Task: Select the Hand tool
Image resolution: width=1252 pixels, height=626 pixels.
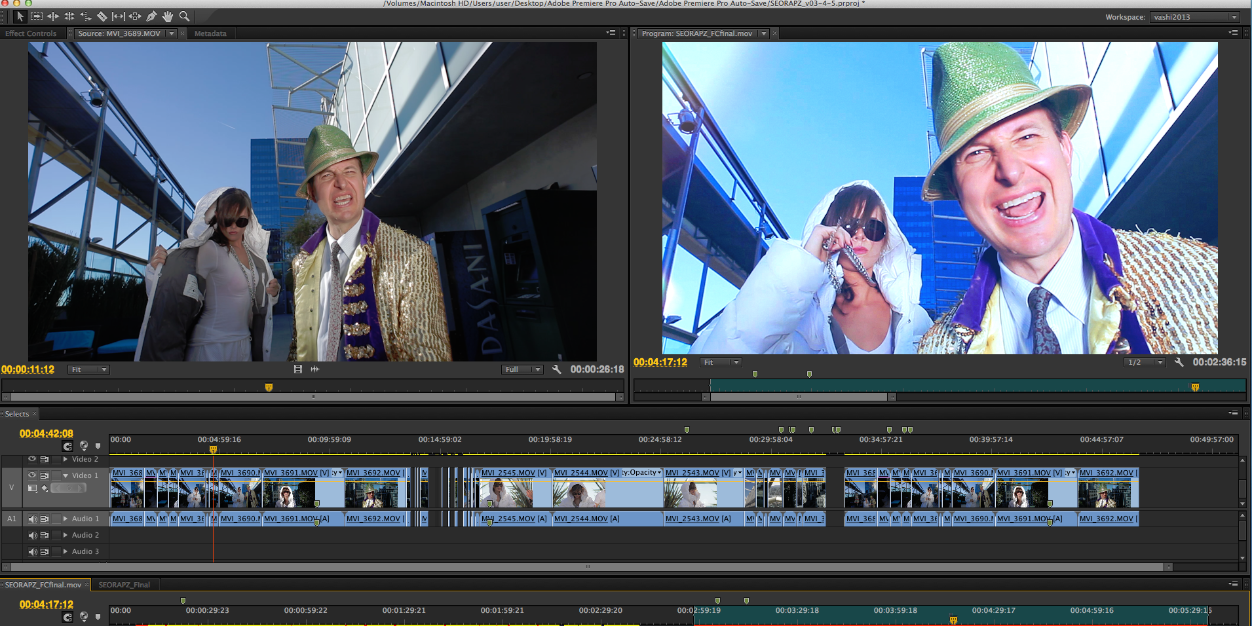Action: tap(168, 16)
